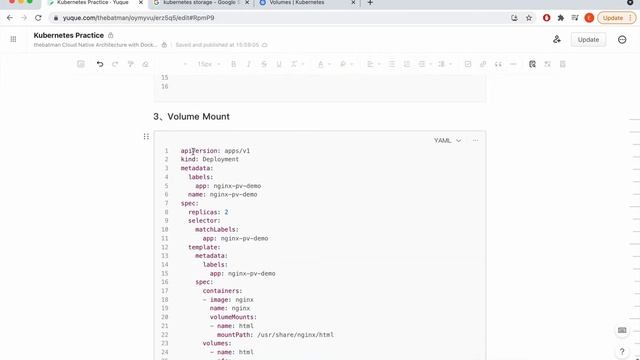The image size is (640, 360).
Task: Click the find and replace icon
Action: (532, 64)
